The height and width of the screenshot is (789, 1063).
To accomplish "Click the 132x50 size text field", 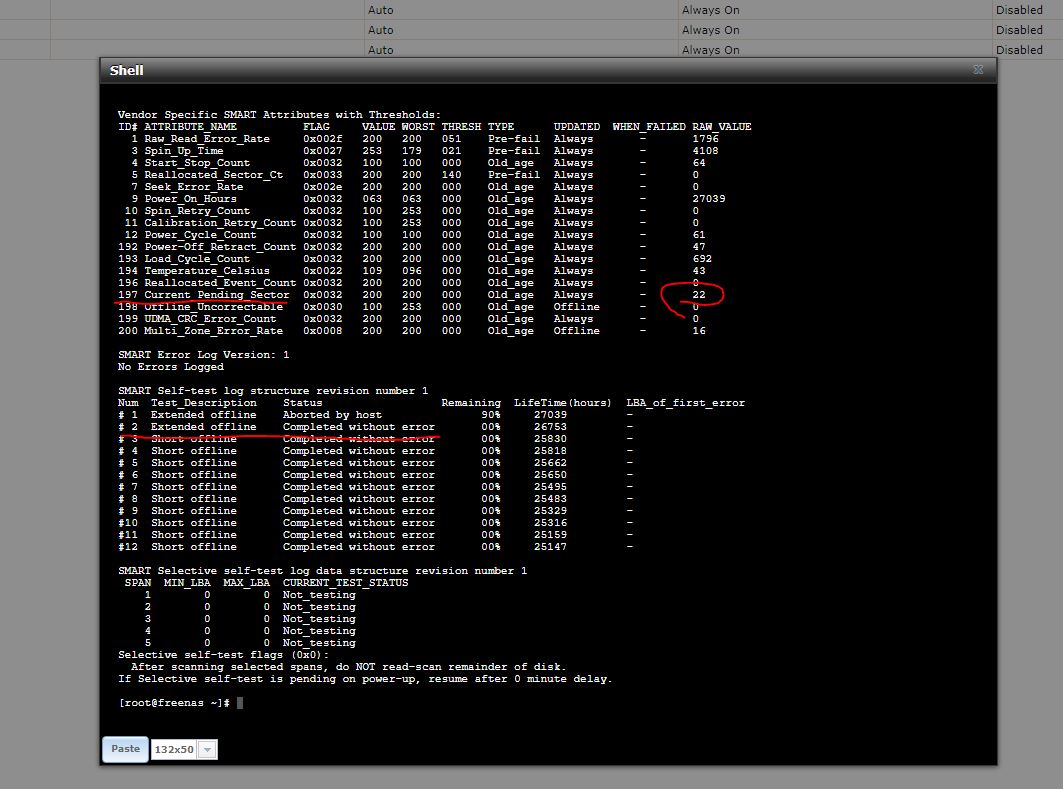I will click(x=173, y=749).
